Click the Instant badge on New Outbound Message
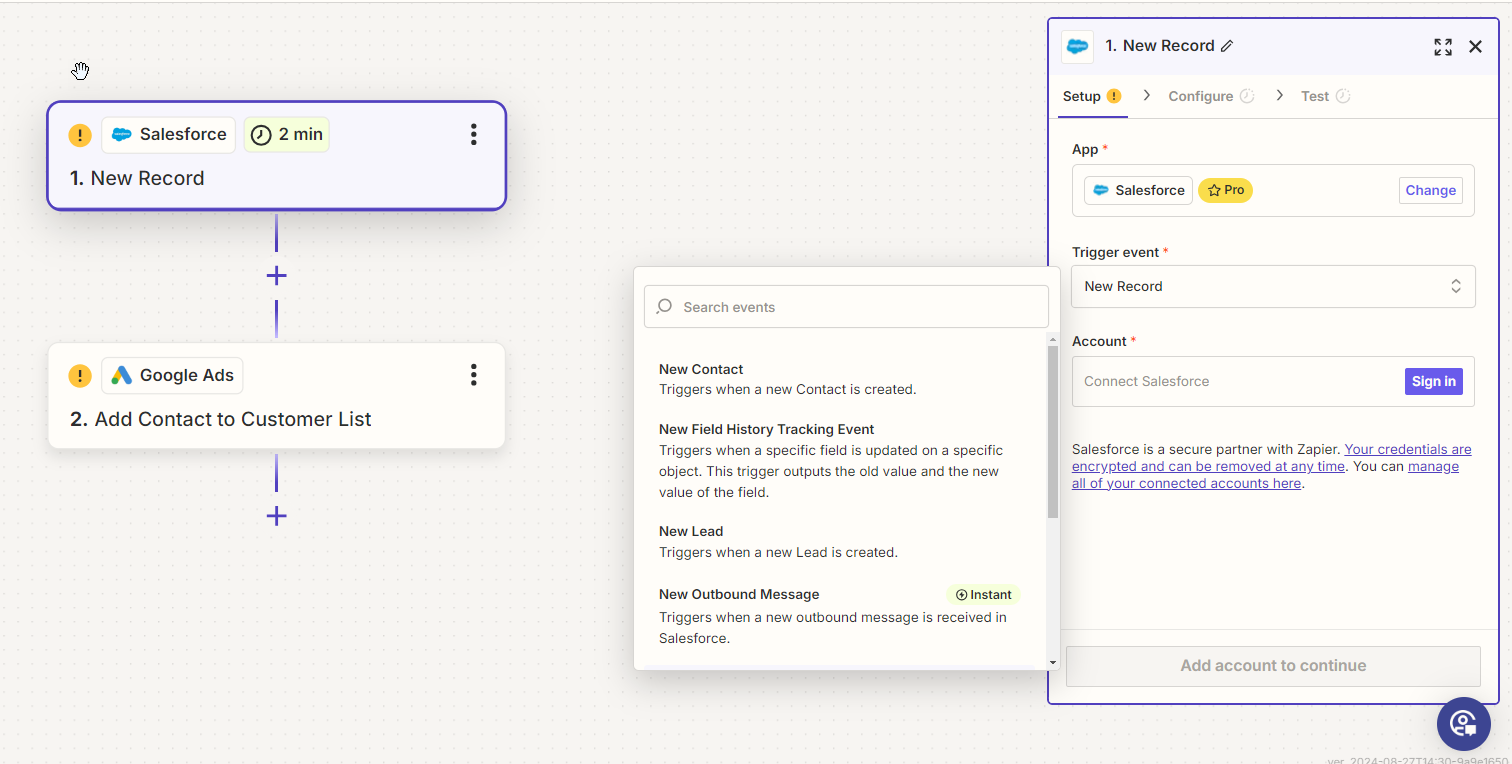 [x=984, y=595]
